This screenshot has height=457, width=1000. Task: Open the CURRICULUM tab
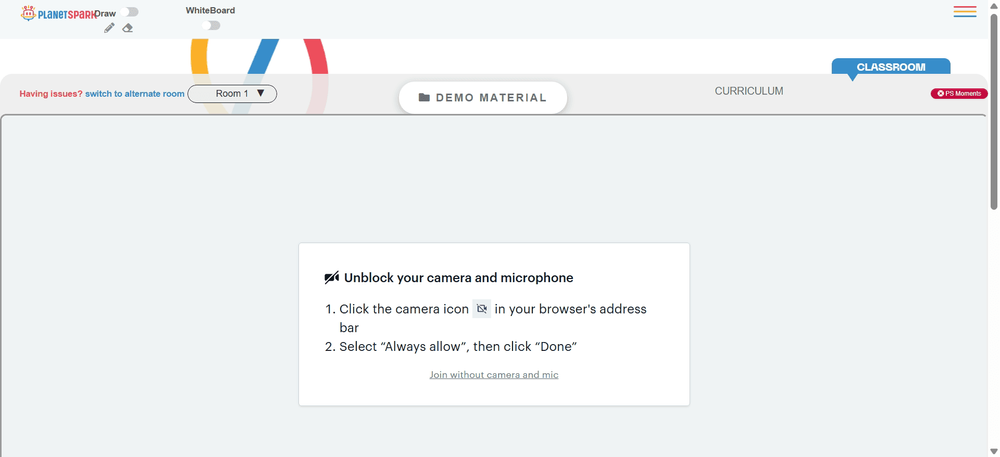pos(749,91)
